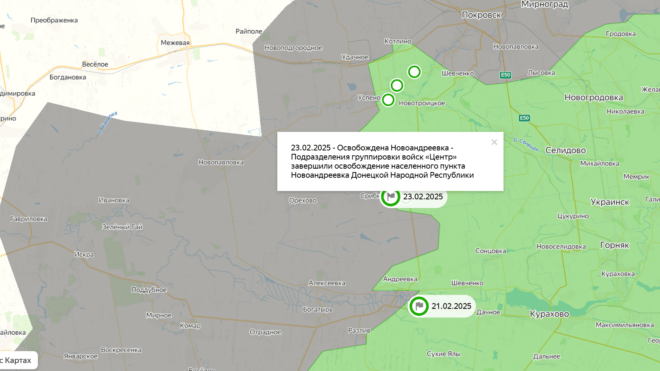Click the Богдановка village label
This screenshot has height=371, width=660.
pyautogui.click(x=68, y=77)
